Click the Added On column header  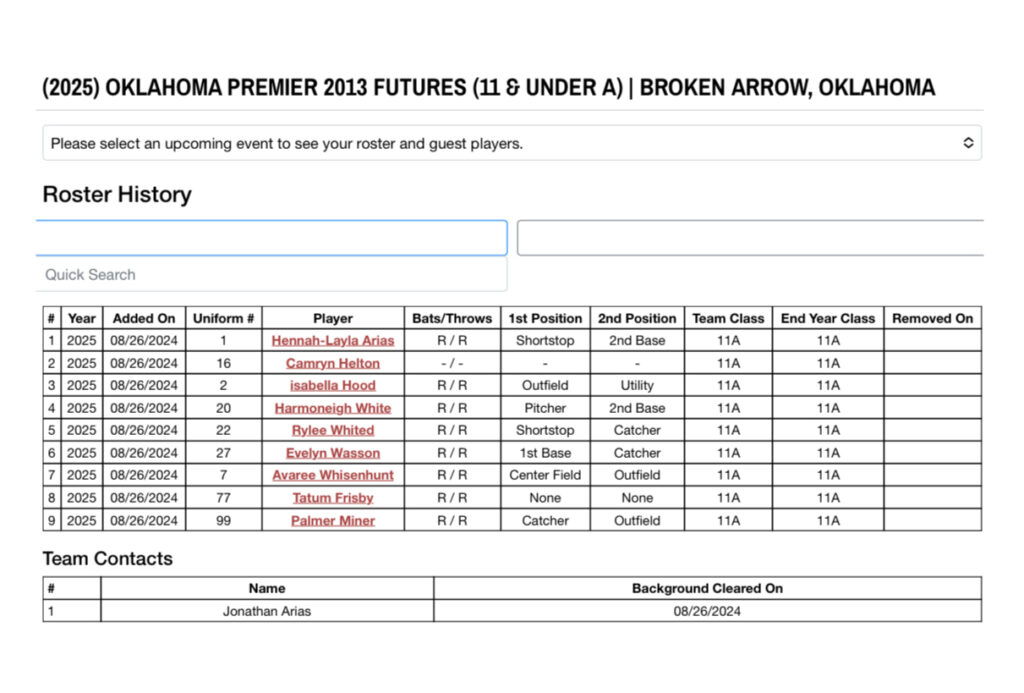(x=144, y=318)
